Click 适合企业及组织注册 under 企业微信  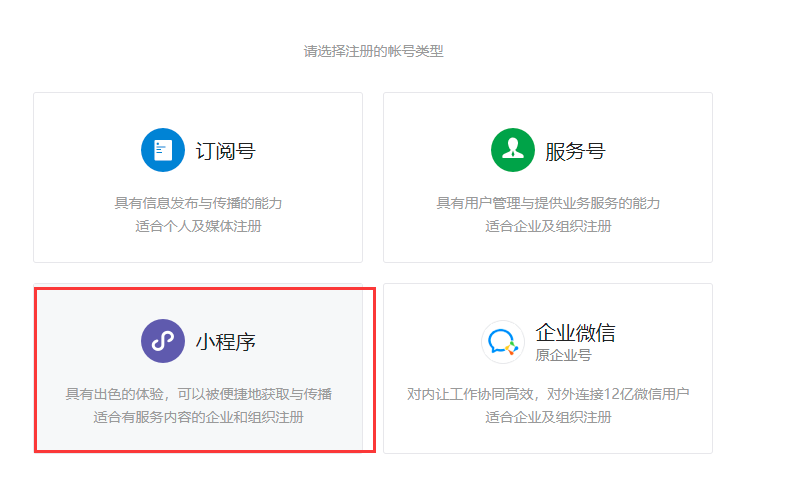(548, 417)
